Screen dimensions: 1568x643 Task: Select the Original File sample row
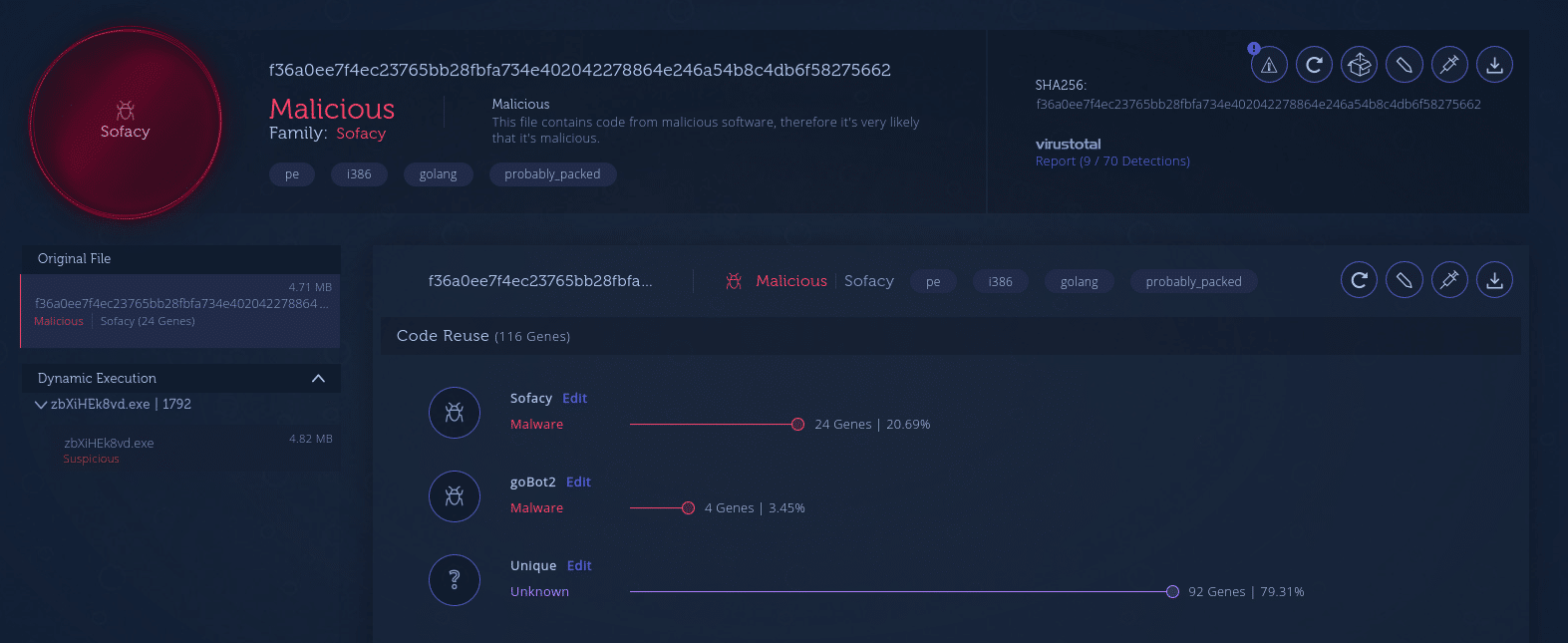click(x=180, y=311)
